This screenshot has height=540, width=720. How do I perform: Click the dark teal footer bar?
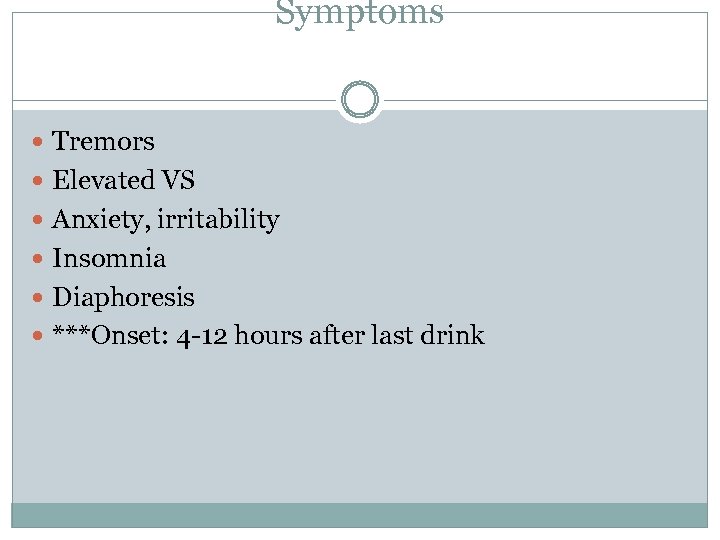click(359, 515)
